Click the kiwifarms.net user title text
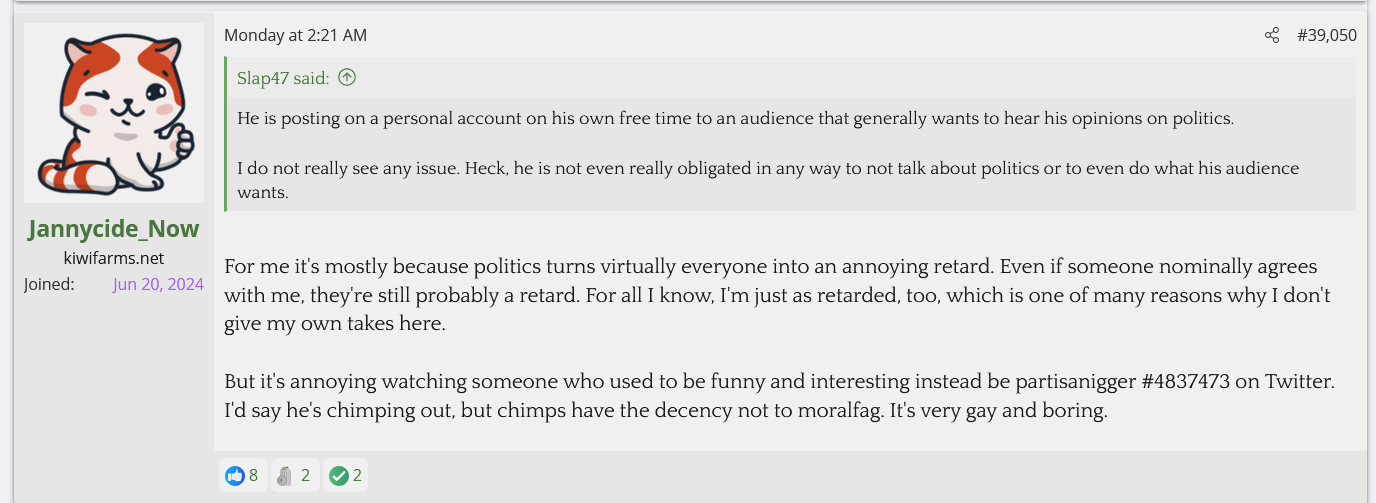This screenshot has height=503, width=1376. point(114,258)
